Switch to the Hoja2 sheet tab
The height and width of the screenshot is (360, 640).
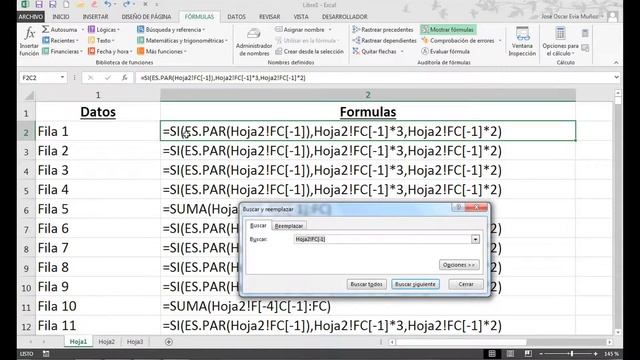click(x=107, y=342)
